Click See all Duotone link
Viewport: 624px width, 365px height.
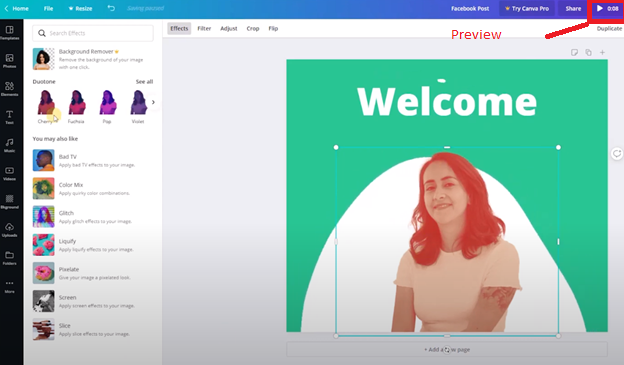[144, 82]
